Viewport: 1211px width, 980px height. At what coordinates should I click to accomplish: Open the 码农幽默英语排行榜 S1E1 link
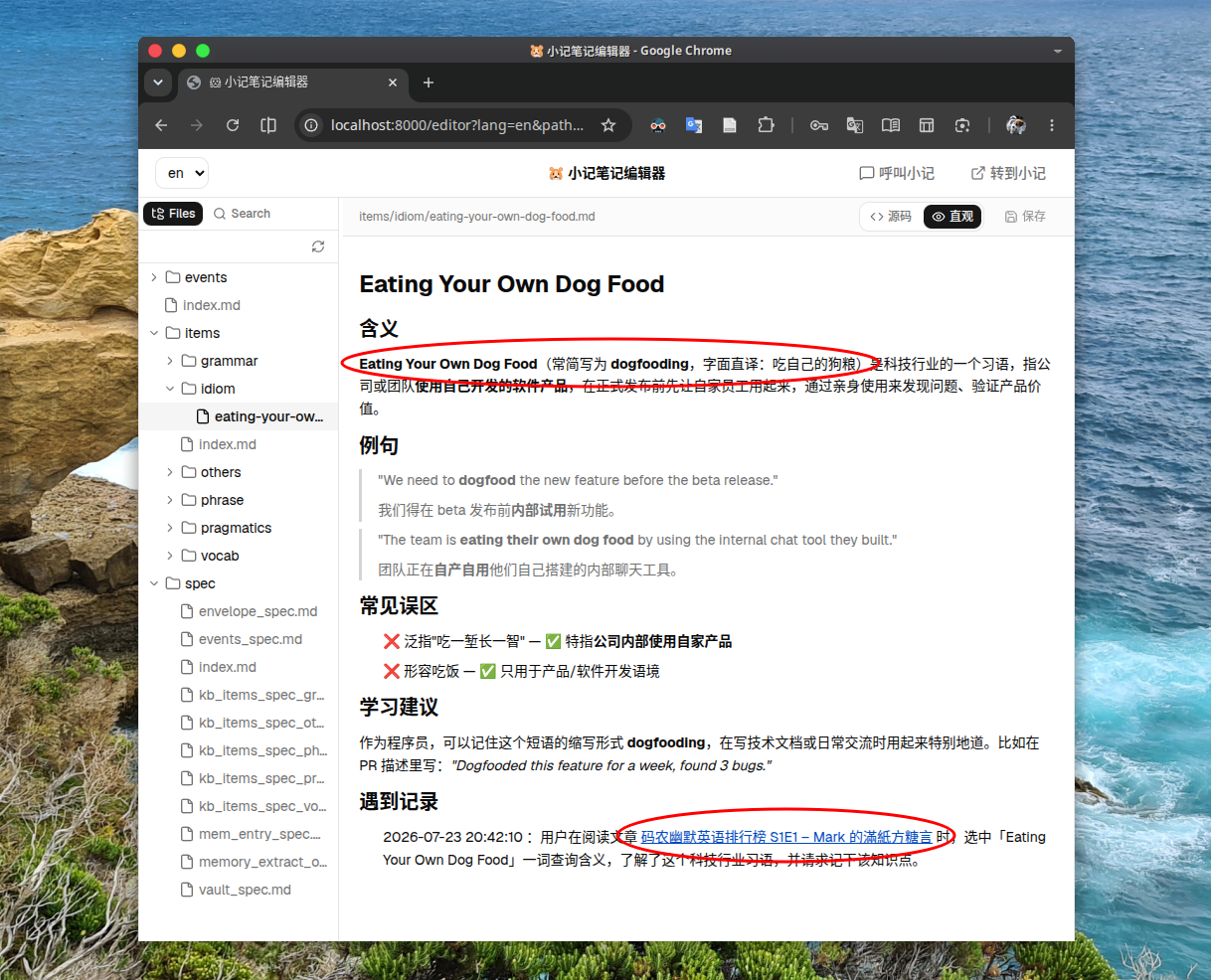click(x=786, y=837)
